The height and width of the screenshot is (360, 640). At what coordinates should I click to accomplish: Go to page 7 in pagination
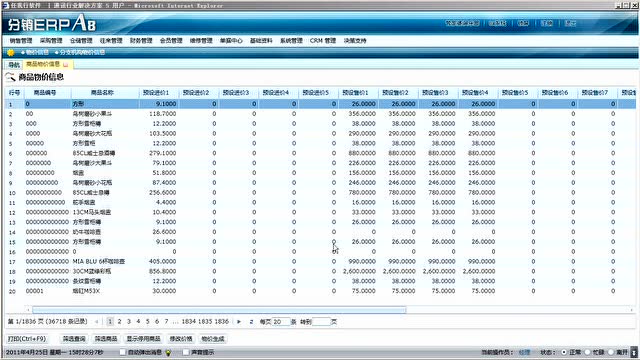(x=167, y=322)
